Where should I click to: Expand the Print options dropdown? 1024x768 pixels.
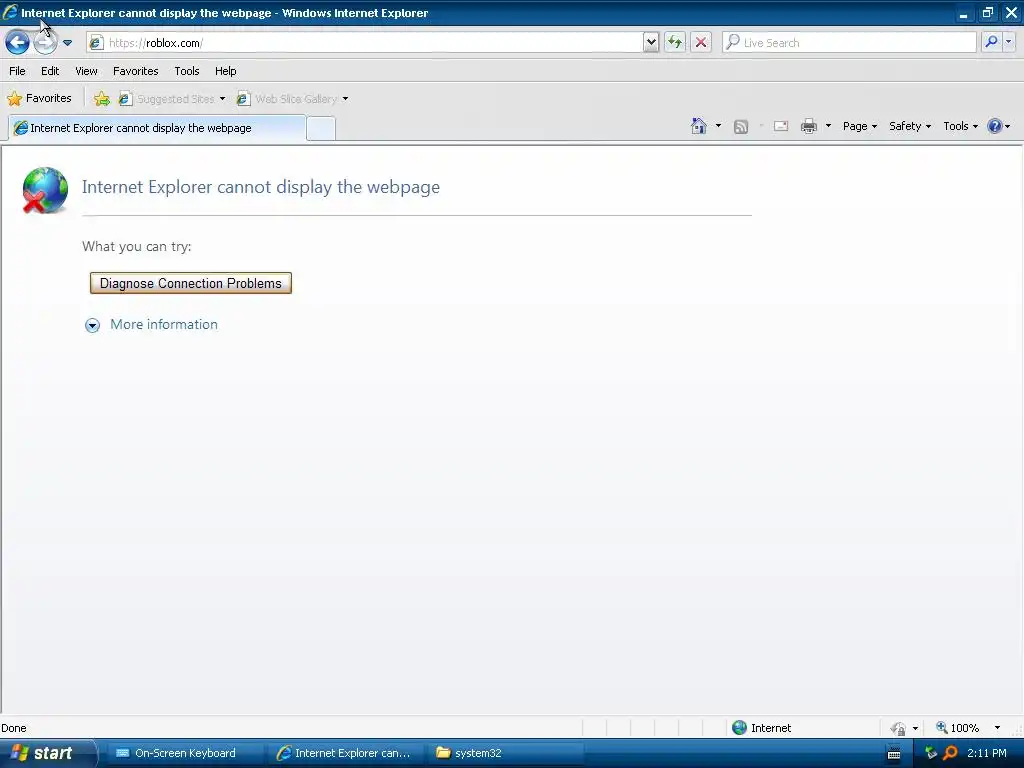click(828, 125)
